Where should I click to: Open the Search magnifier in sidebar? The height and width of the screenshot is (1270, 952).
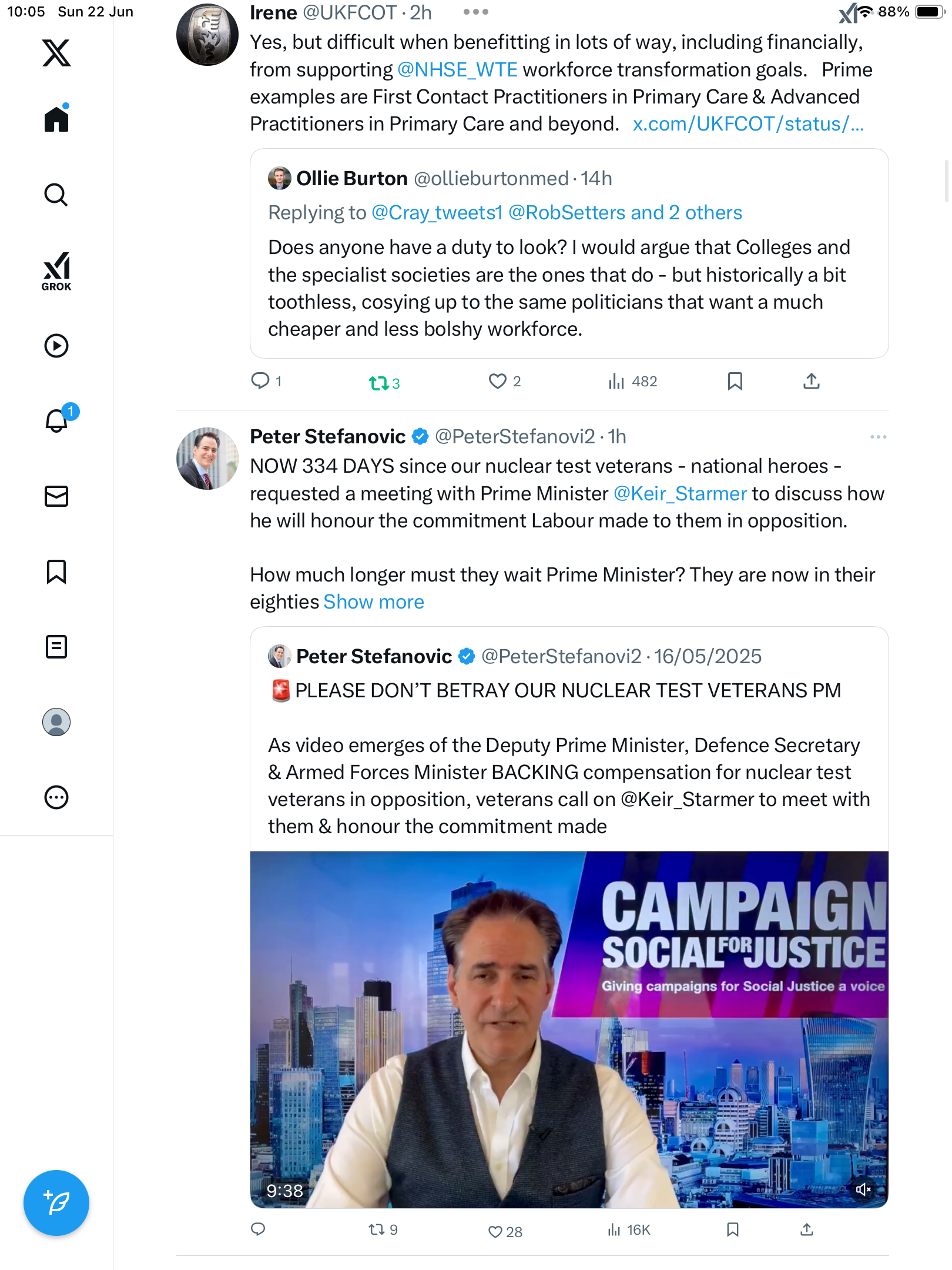tap(56, 195)
